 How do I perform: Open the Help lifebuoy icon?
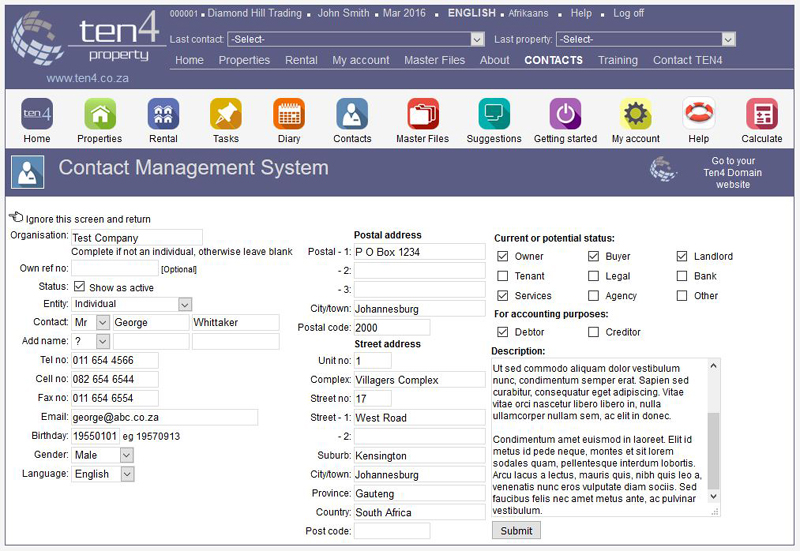(x=699, y=114)
